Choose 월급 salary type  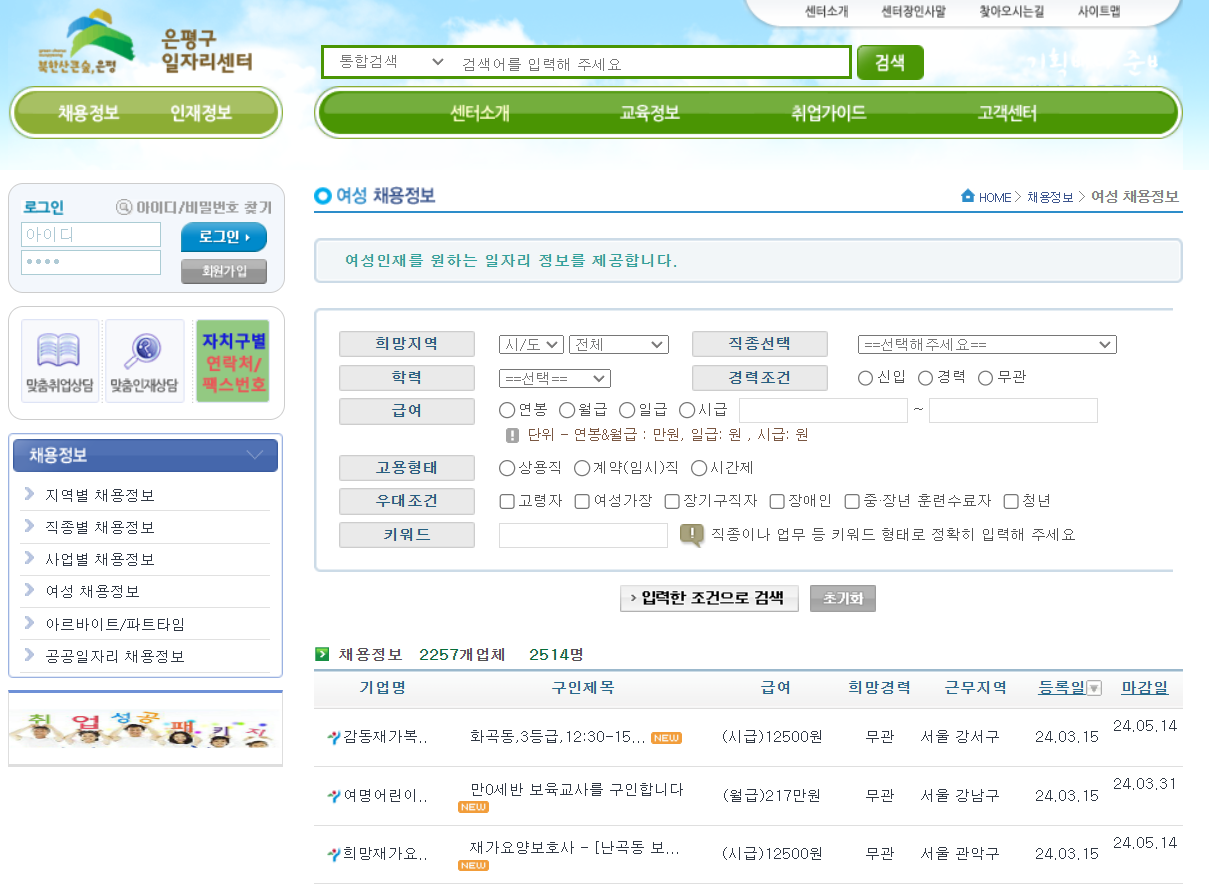[x=566, y=410]
